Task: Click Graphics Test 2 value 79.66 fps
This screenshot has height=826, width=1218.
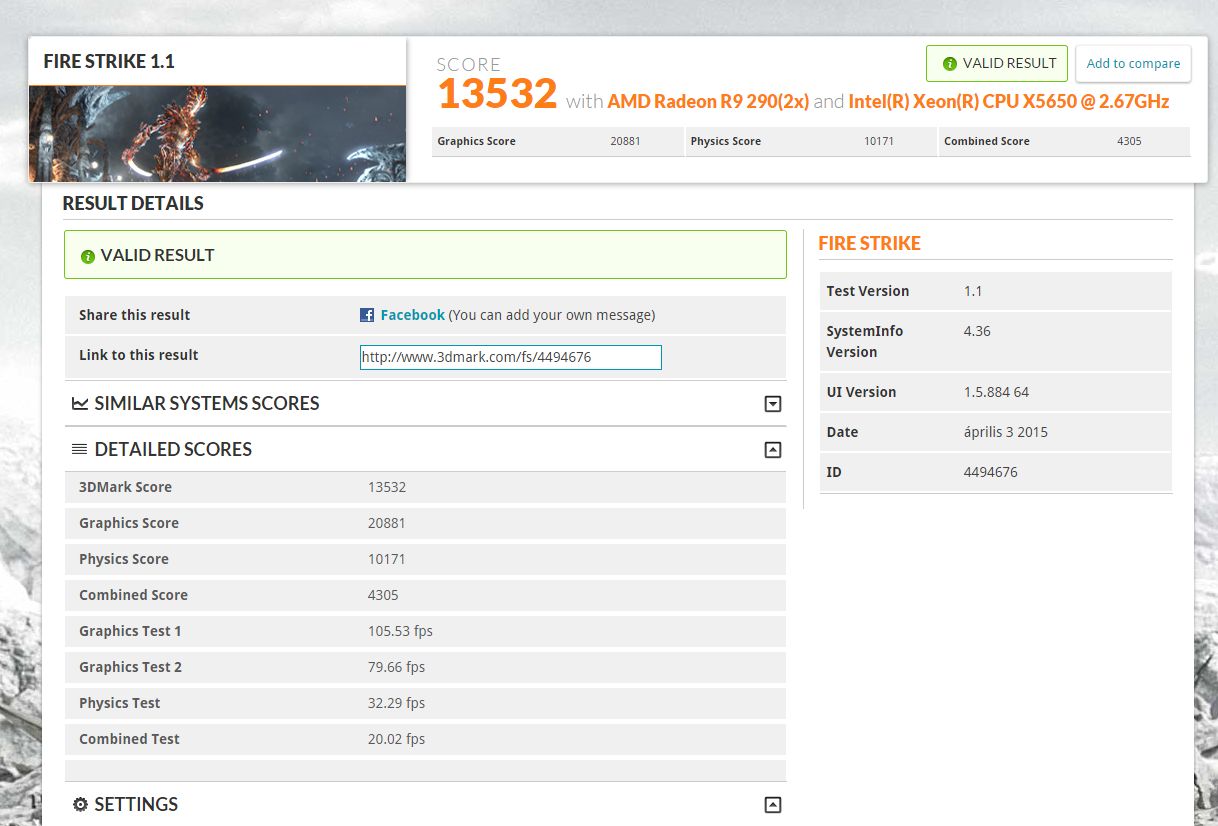Action: click(396, 667)
